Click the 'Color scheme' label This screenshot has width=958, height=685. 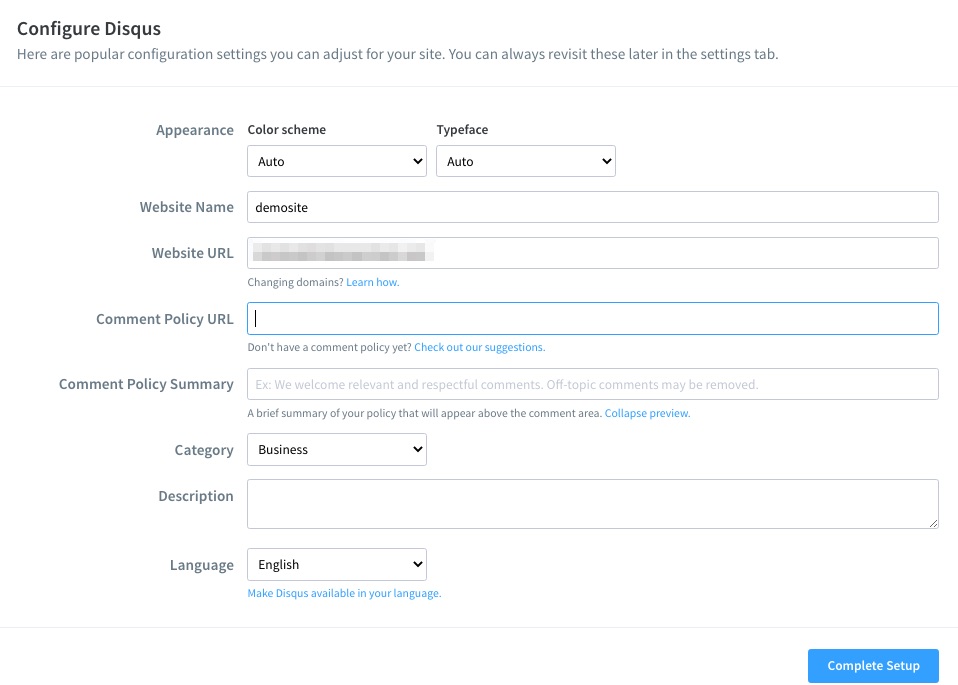[287, 130]
